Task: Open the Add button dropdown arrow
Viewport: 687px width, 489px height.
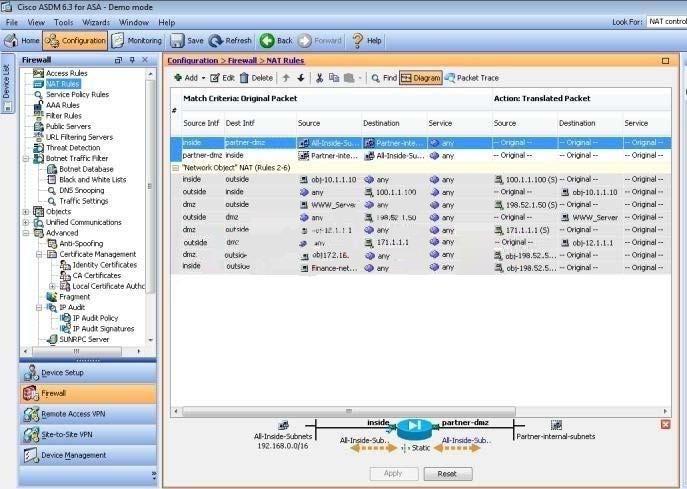Action: (203, 78)
